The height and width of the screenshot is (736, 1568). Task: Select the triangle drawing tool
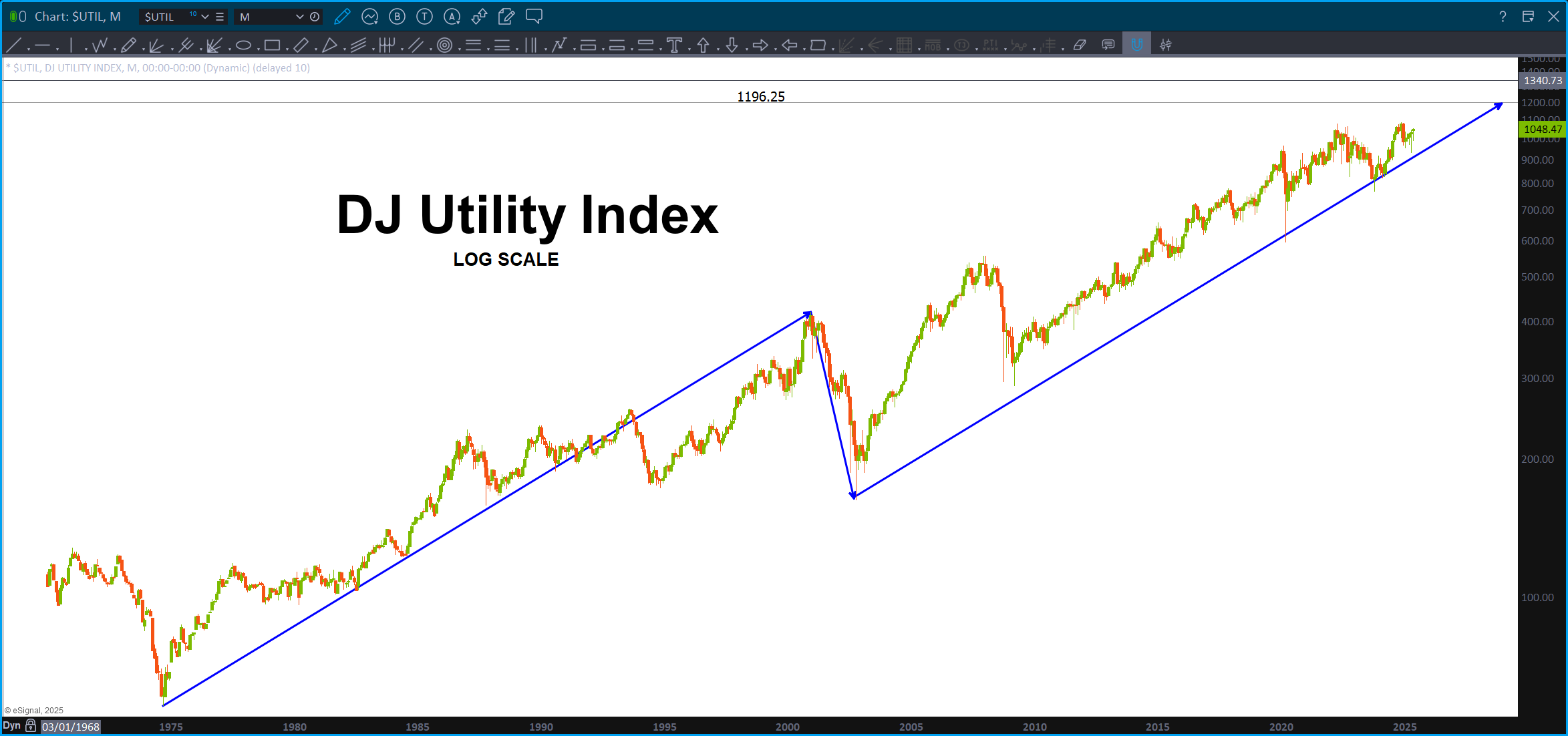pyautogui.click(x=329, y=45)
